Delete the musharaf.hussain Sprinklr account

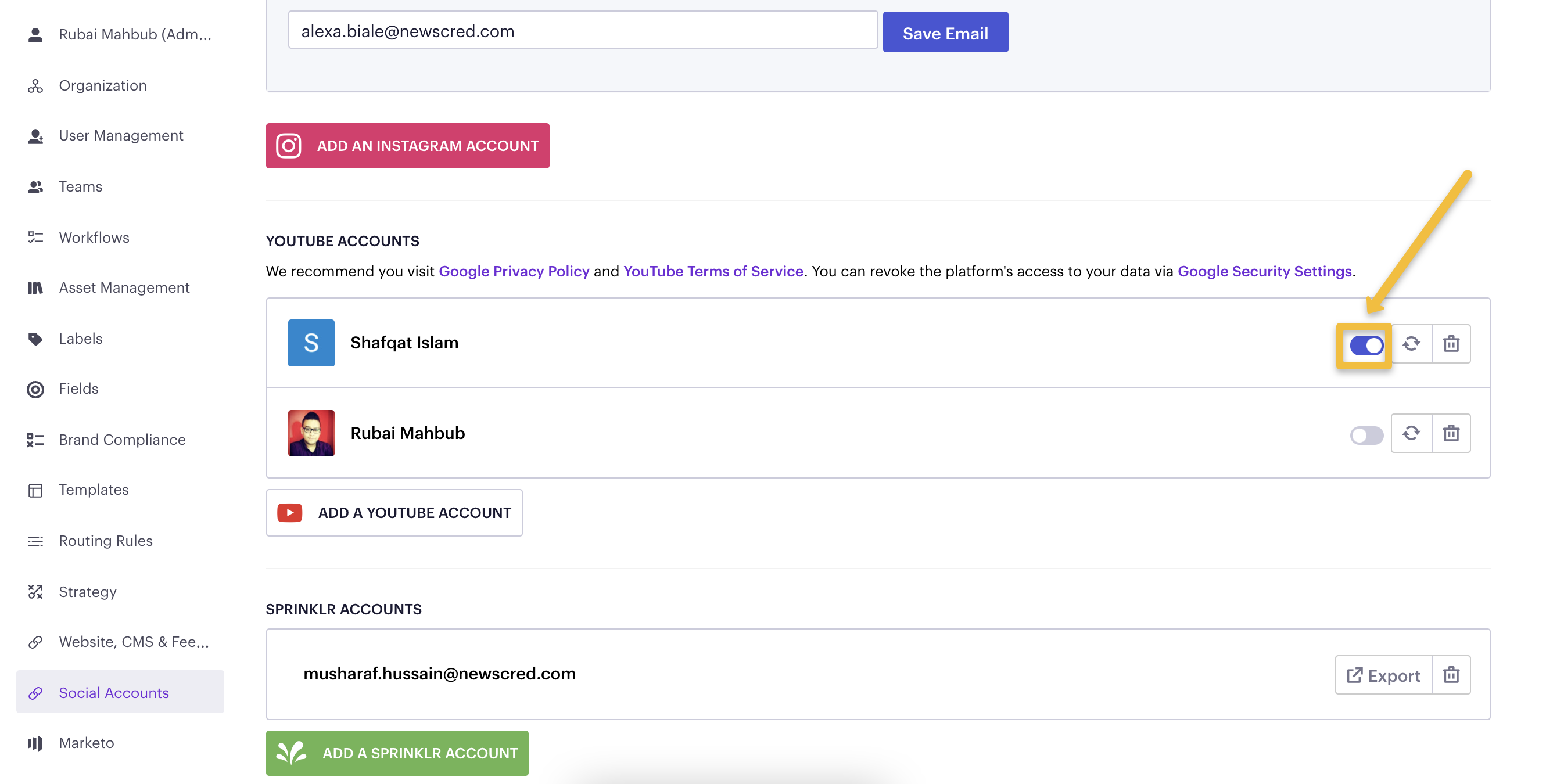tap(1451, 675)
